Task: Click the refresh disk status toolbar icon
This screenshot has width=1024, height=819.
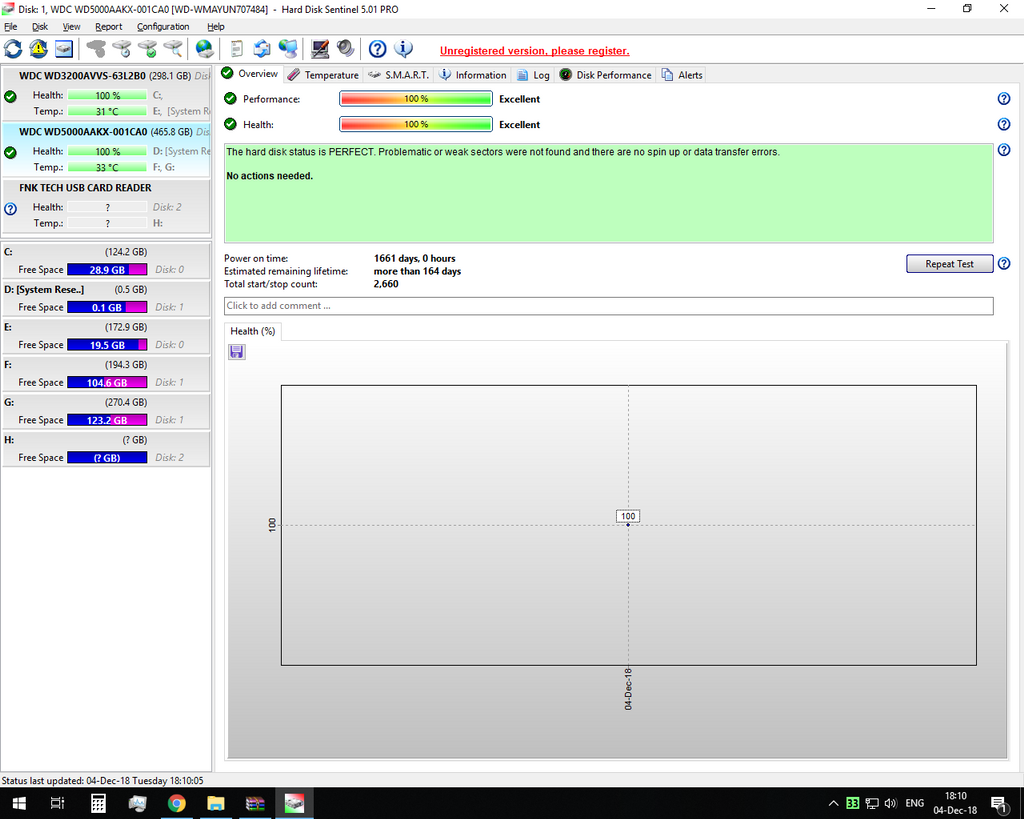Action: point(13,49)
